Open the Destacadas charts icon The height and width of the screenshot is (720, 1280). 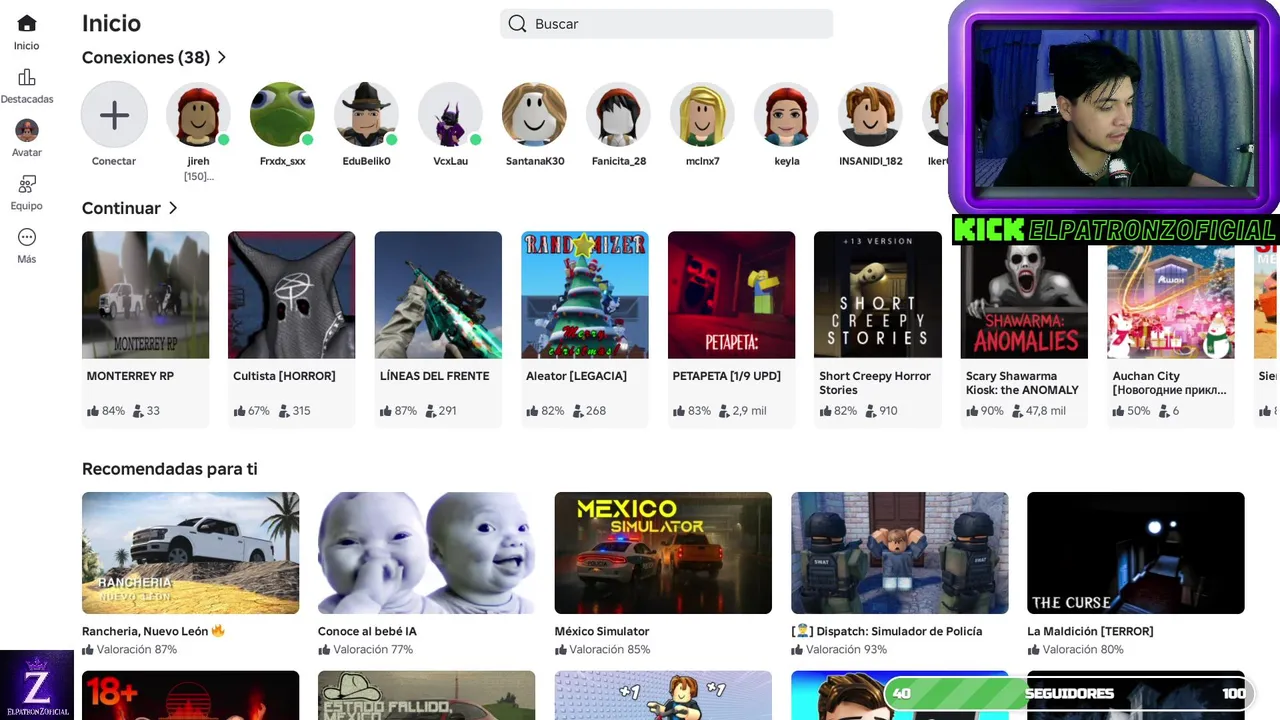[27, 77]
